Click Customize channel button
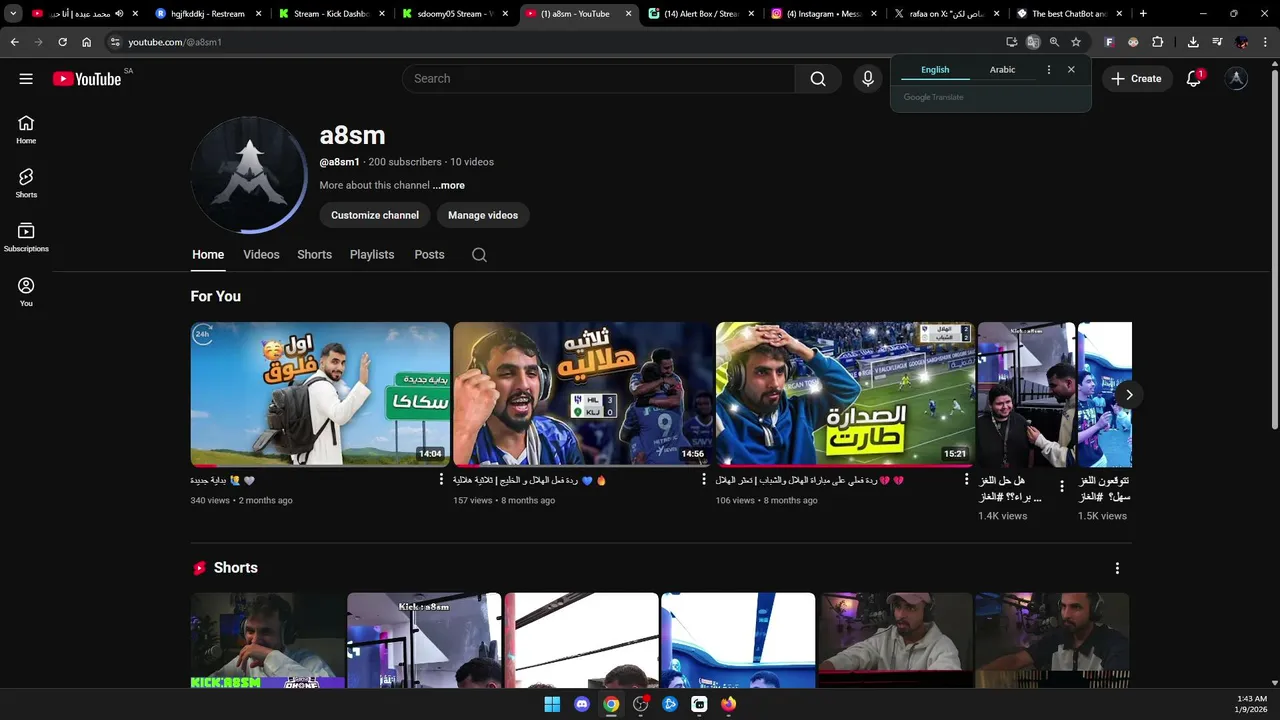 (x=375, y=215)
